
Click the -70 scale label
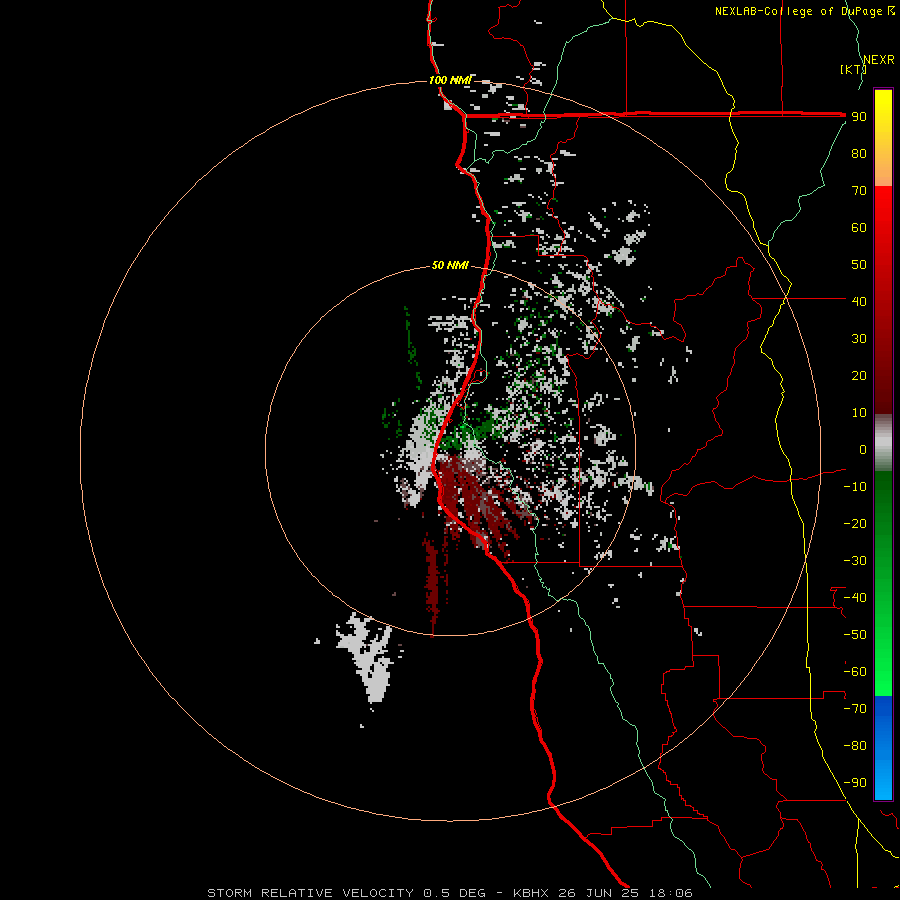tap(855, 708)
